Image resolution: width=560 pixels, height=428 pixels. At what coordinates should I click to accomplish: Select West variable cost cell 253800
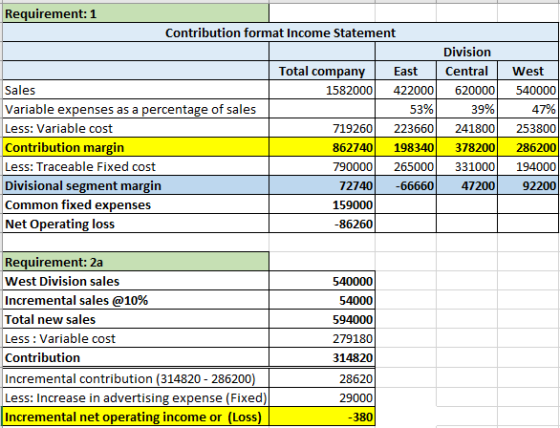[528, 128]
